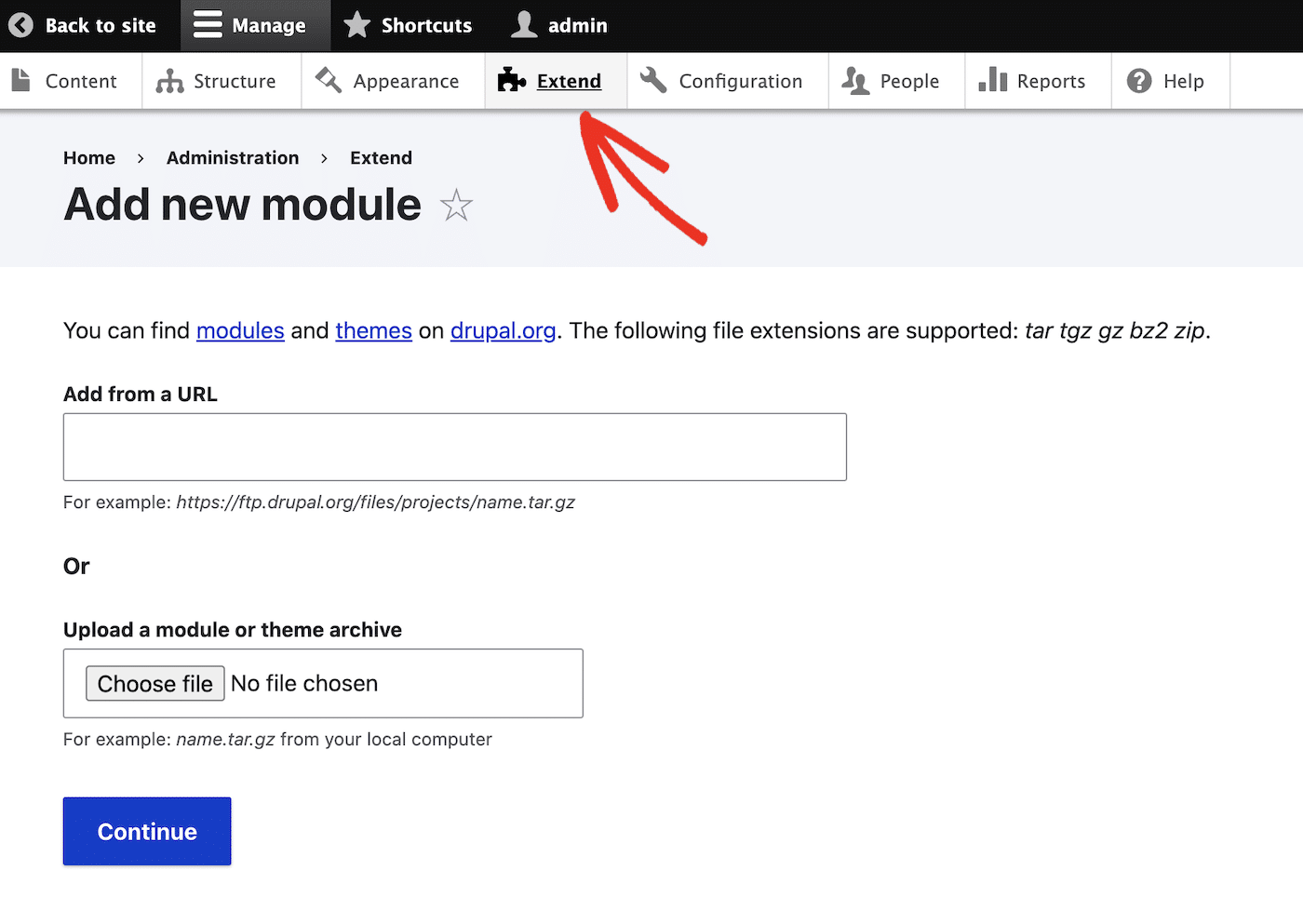Click Choose file to upload an archive
Image resolution: width=1303 pixels, height=924 pixels.
pyautogui.click(x=154, y=683)
